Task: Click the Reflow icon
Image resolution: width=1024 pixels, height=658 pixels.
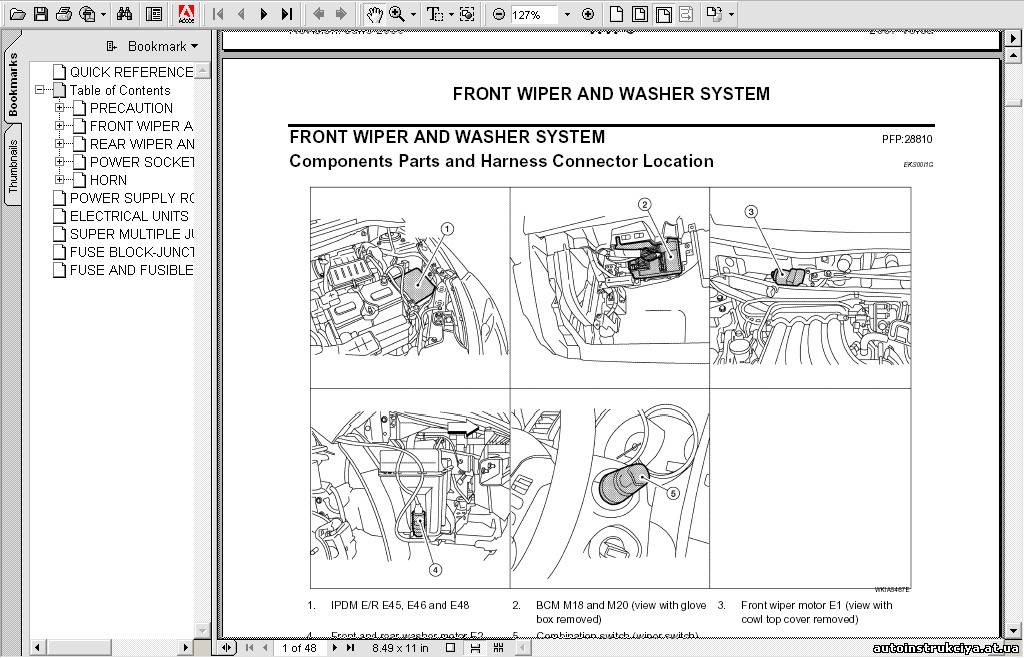Action: [x=686, y=14]
